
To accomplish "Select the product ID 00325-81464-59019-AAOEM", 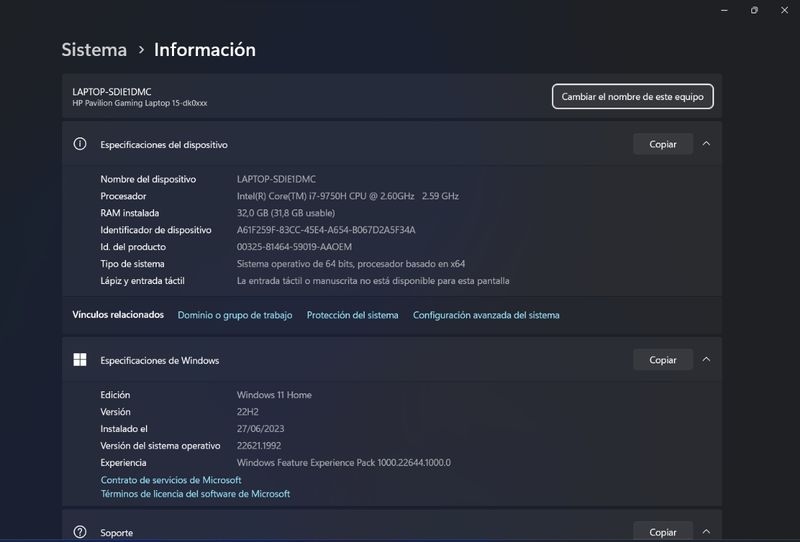I will point(294,247).
